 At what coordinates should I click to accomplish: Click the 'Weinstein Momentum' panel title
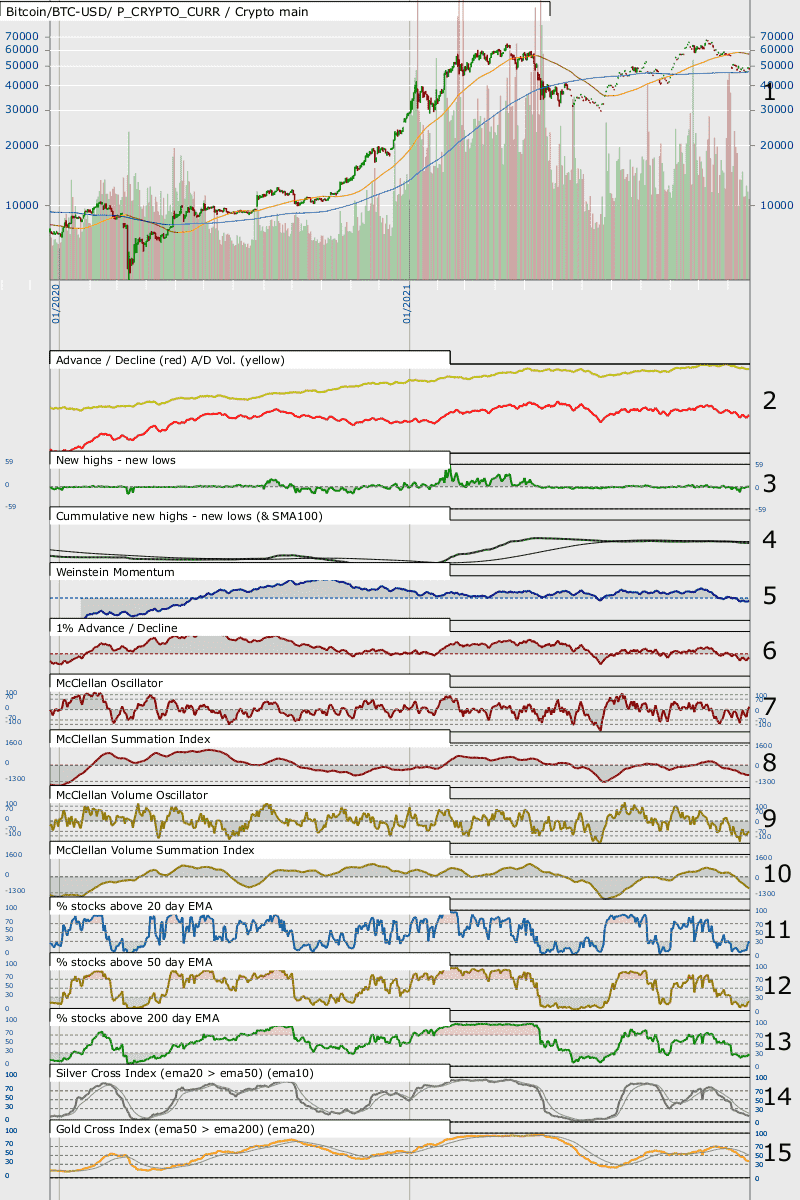[x=116, y=572]
